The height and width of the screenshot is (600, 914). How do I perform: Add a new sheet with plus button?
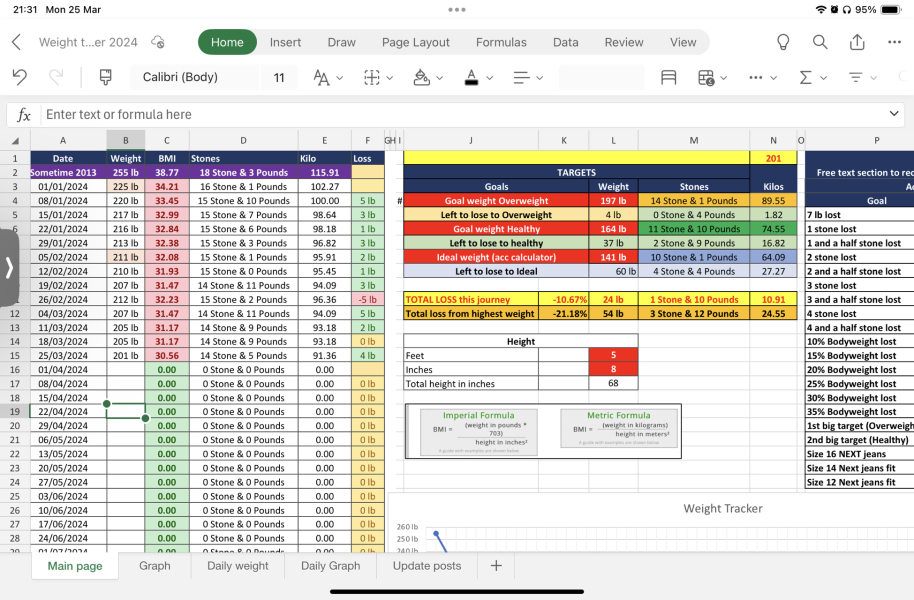pyautogui.click(x=496, y=566)
